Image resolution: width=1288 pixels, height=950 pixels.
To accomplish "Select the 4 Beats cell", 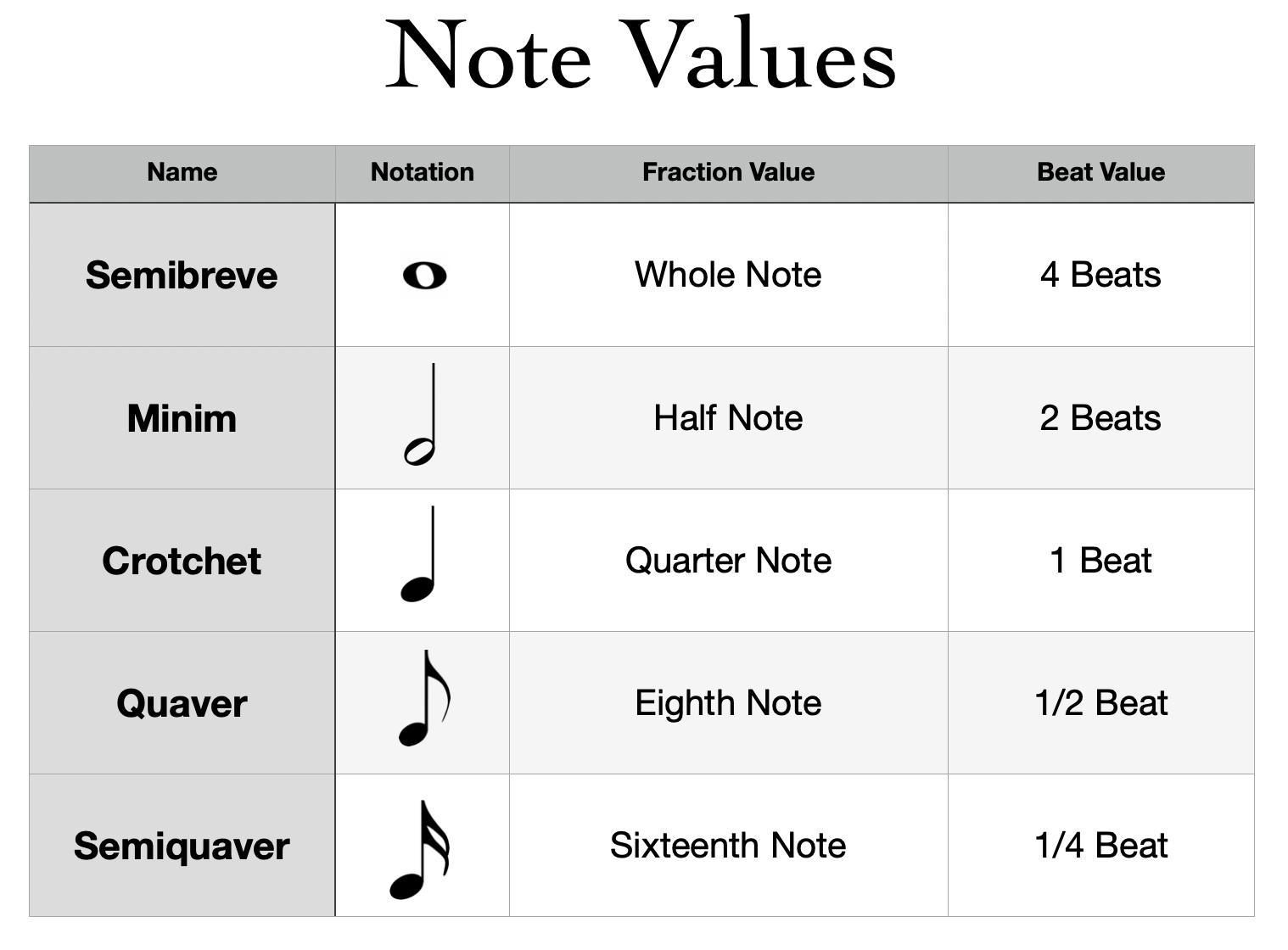I will tap(1100, 275).
